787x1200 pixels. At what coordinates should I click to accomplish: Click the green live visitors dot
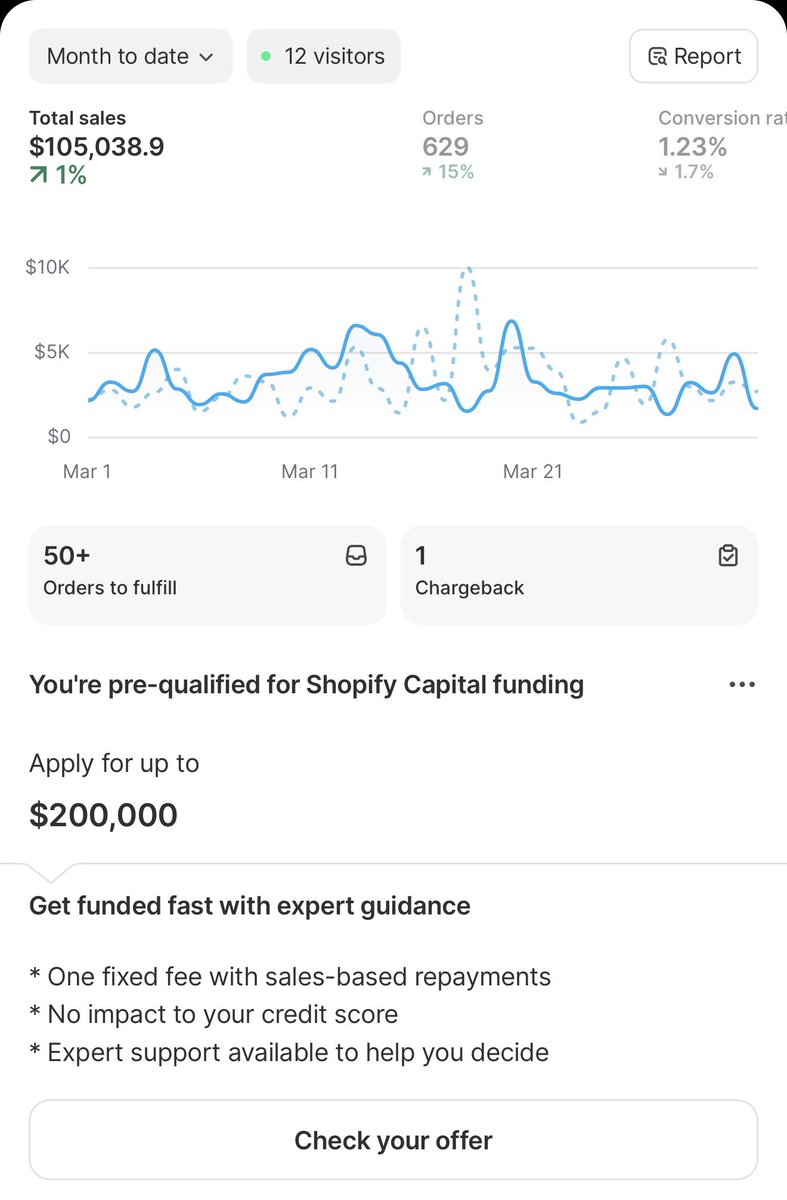coord(266,56)
